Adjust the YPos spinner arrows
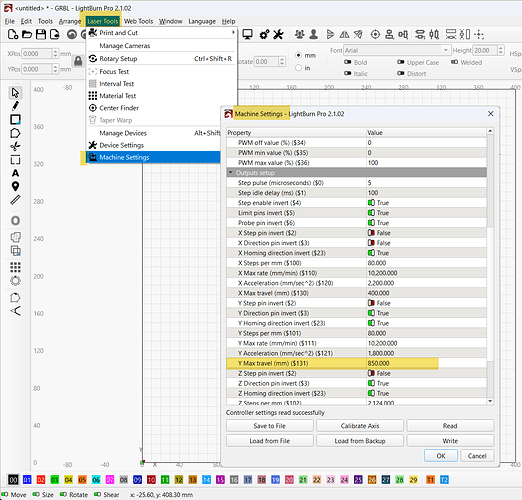 55,69
